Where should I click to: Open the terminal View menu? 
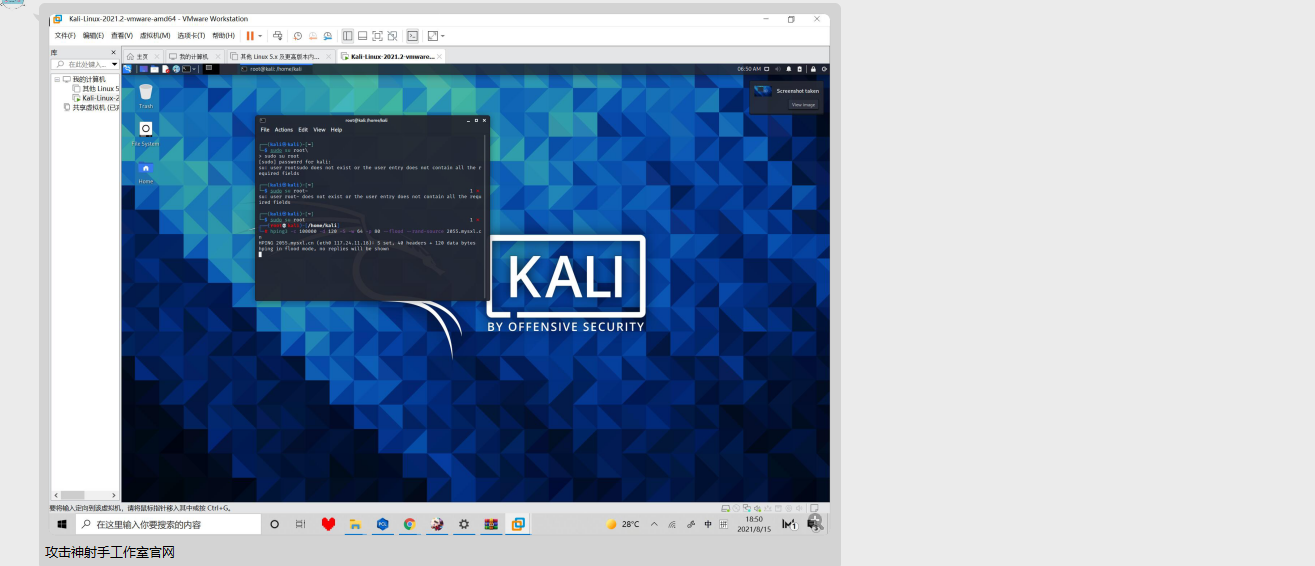coord(319,130)
